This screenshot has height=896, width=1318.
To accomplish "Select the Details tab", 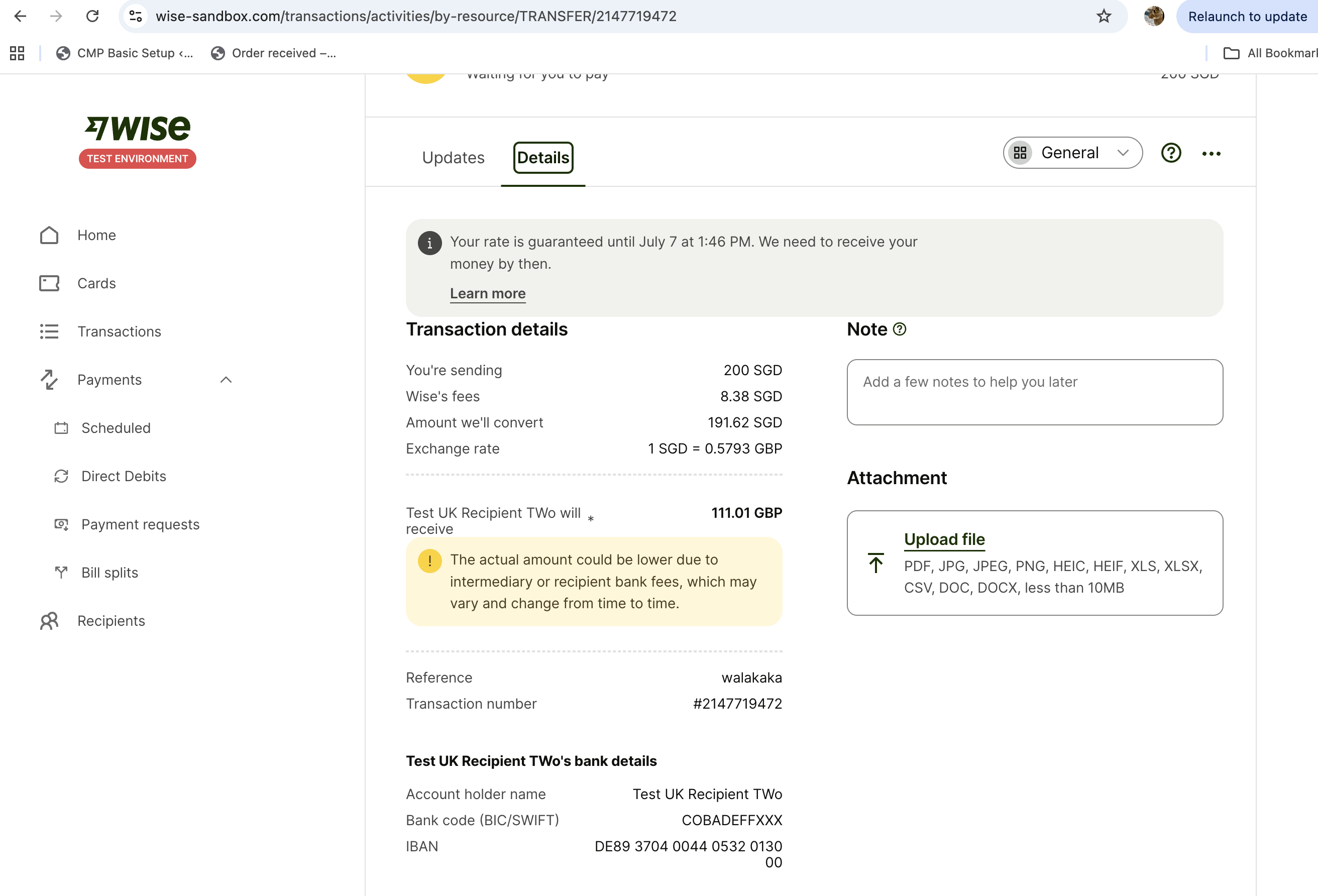I will point(543,158).
